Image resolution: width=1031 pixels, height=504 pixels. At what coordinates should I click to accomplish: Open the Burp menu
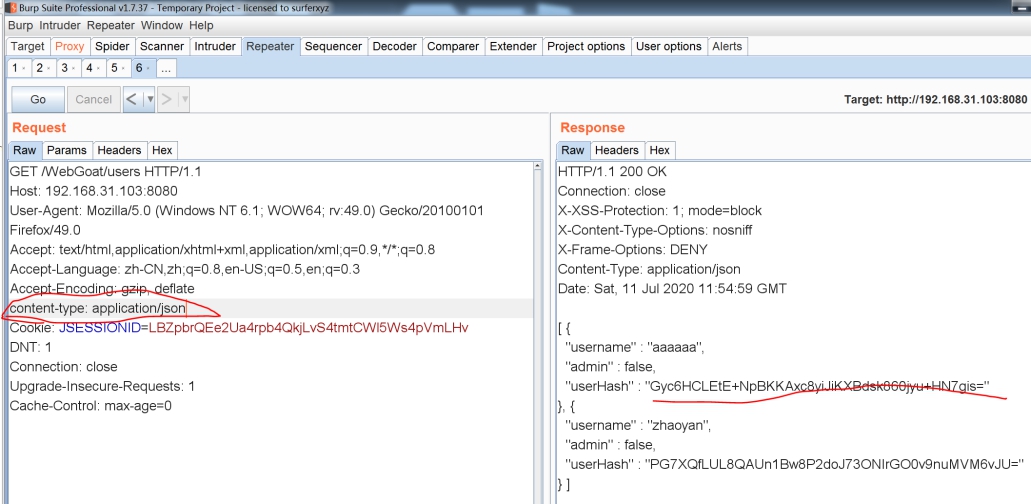click(20, 26)
